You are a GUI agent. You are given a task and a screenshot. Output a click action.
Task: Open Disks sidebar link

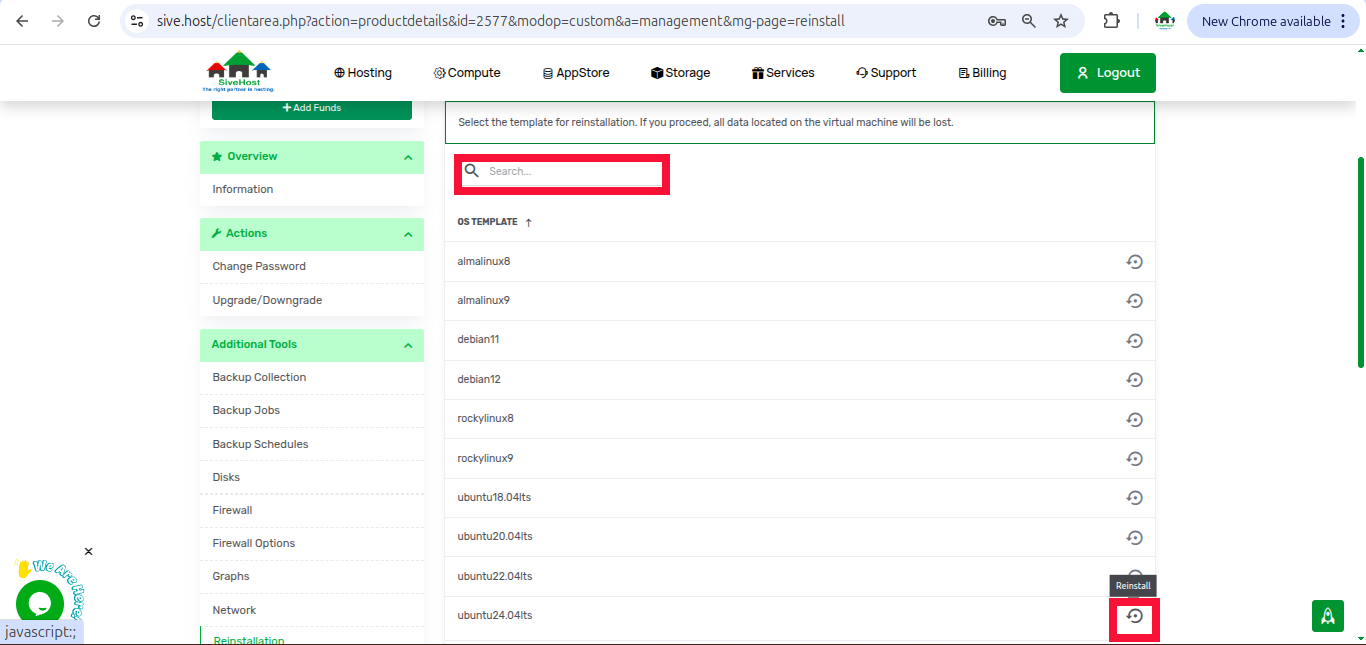pyautogui.click(x=226, y=477)
